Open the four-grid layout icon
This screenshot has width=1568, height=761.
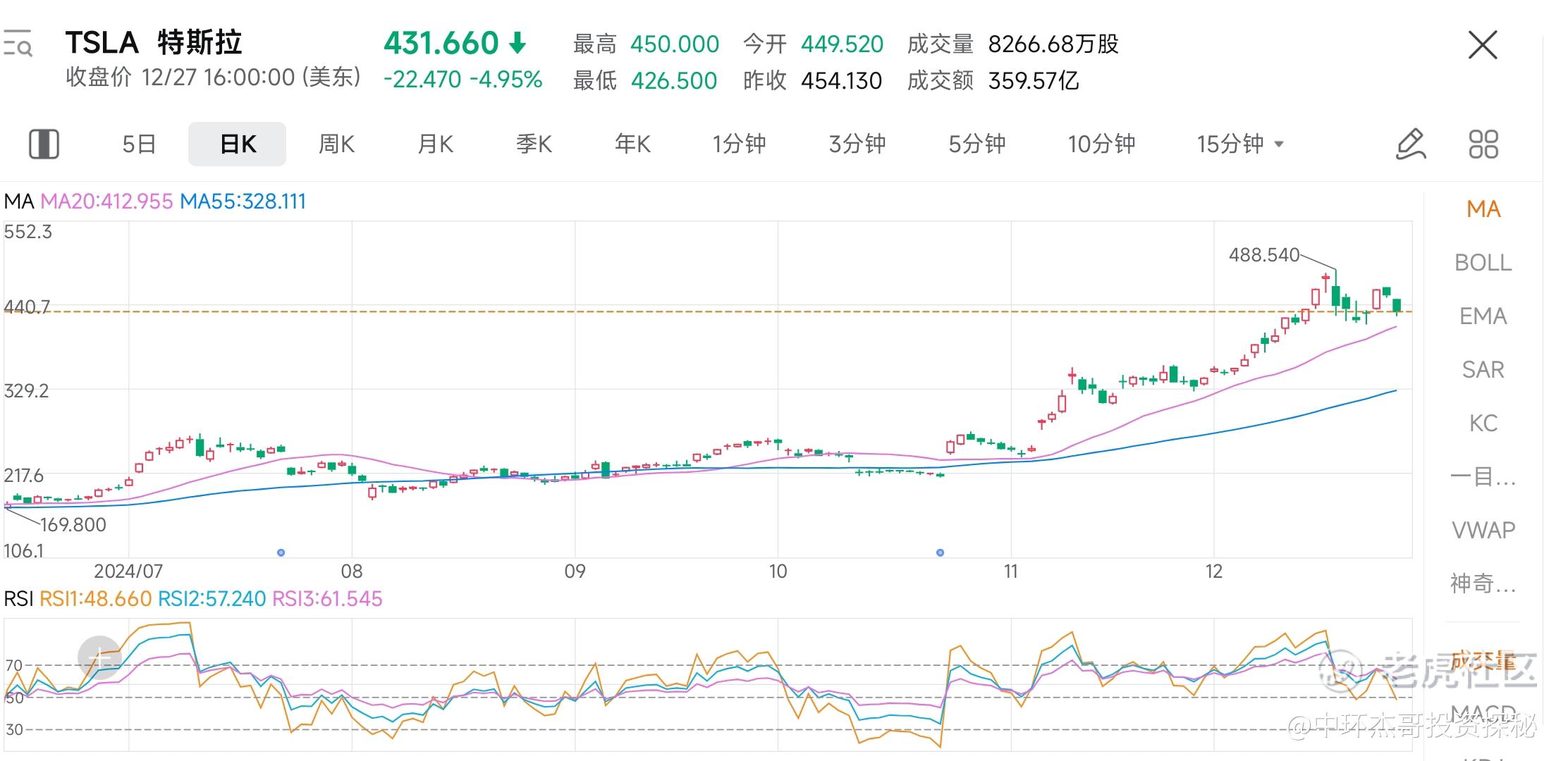click(x=1483, y=144)
